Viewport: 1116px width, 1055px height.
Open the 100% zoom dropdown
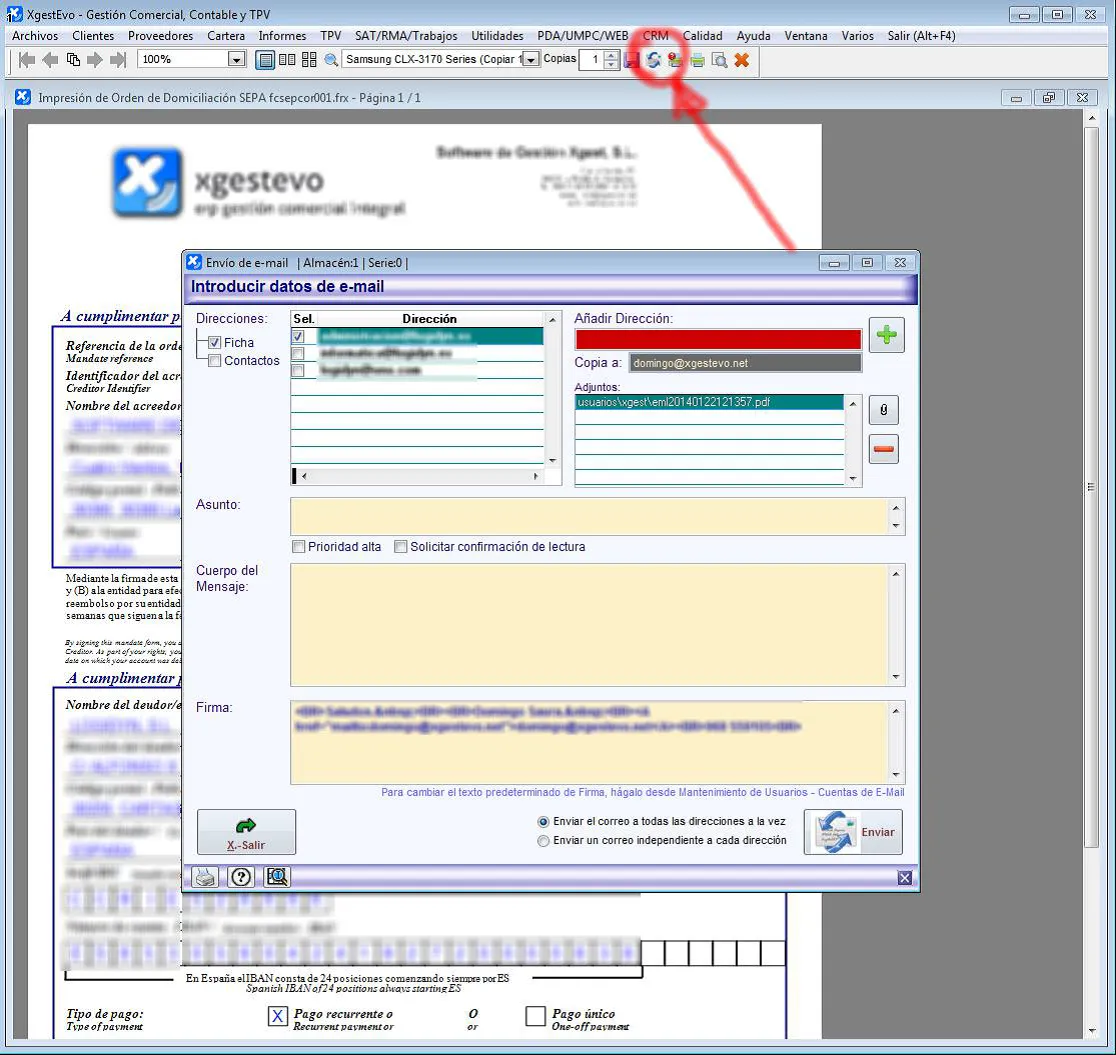236,60
